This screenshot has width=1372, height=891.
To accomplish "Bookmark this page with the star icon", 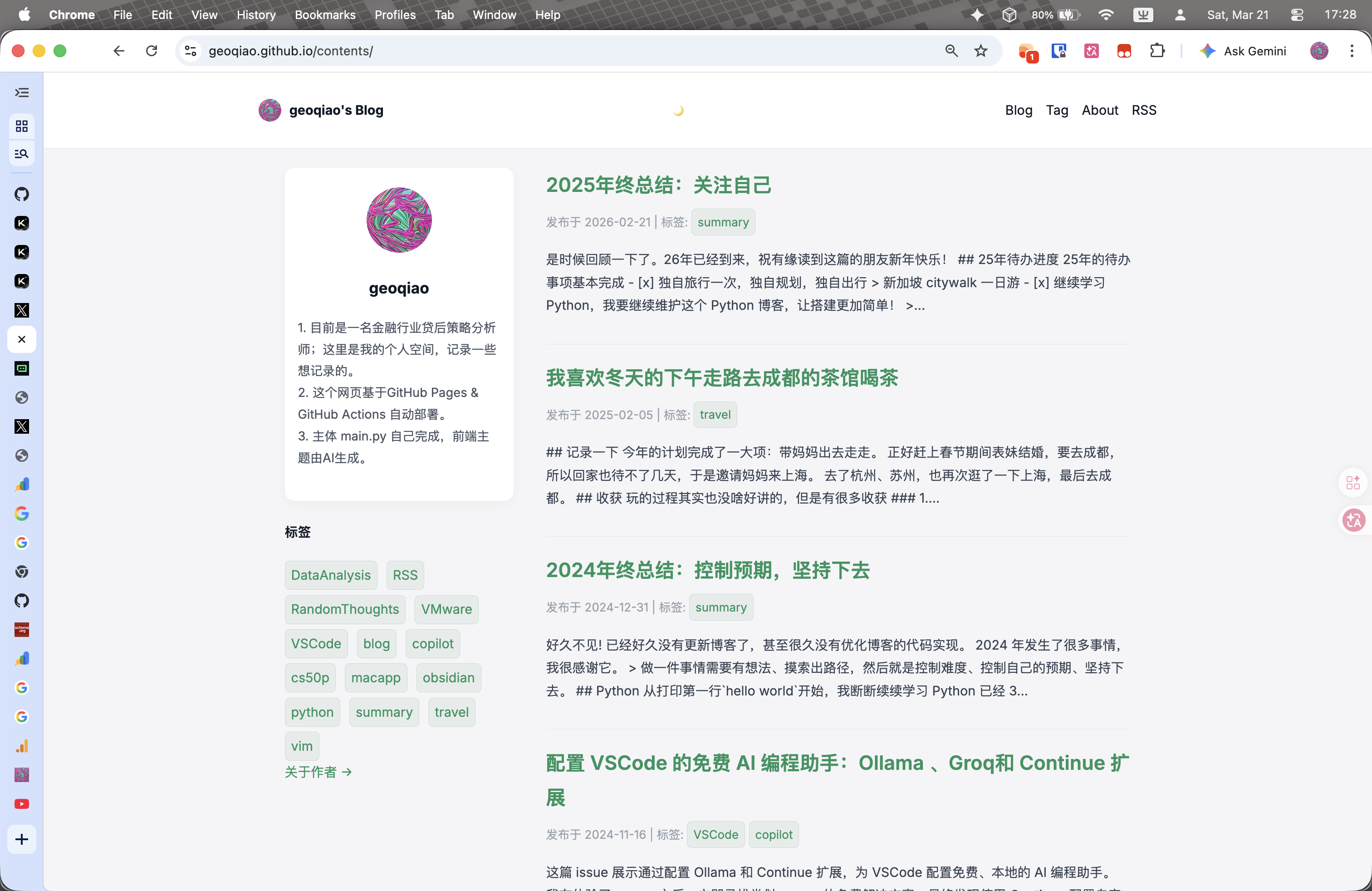I will 981,51.
